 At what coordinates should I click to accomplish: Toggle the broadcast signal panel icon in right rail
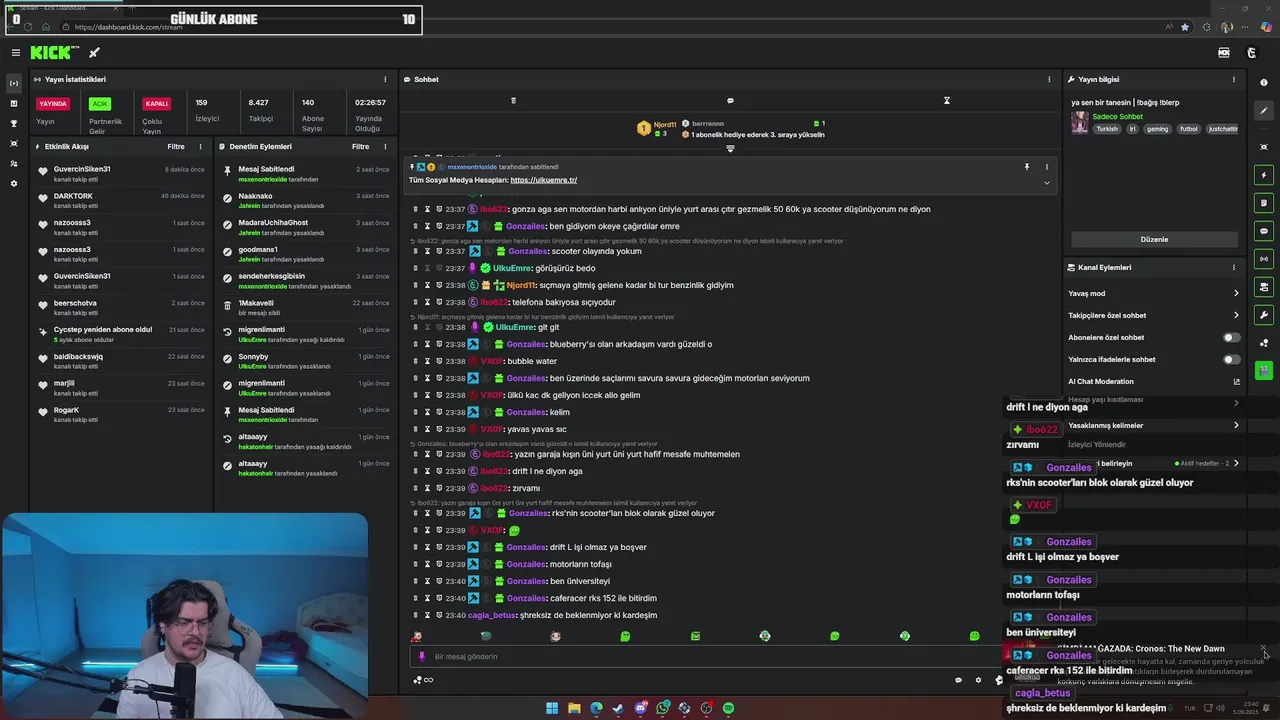(x=1264, y=259)
